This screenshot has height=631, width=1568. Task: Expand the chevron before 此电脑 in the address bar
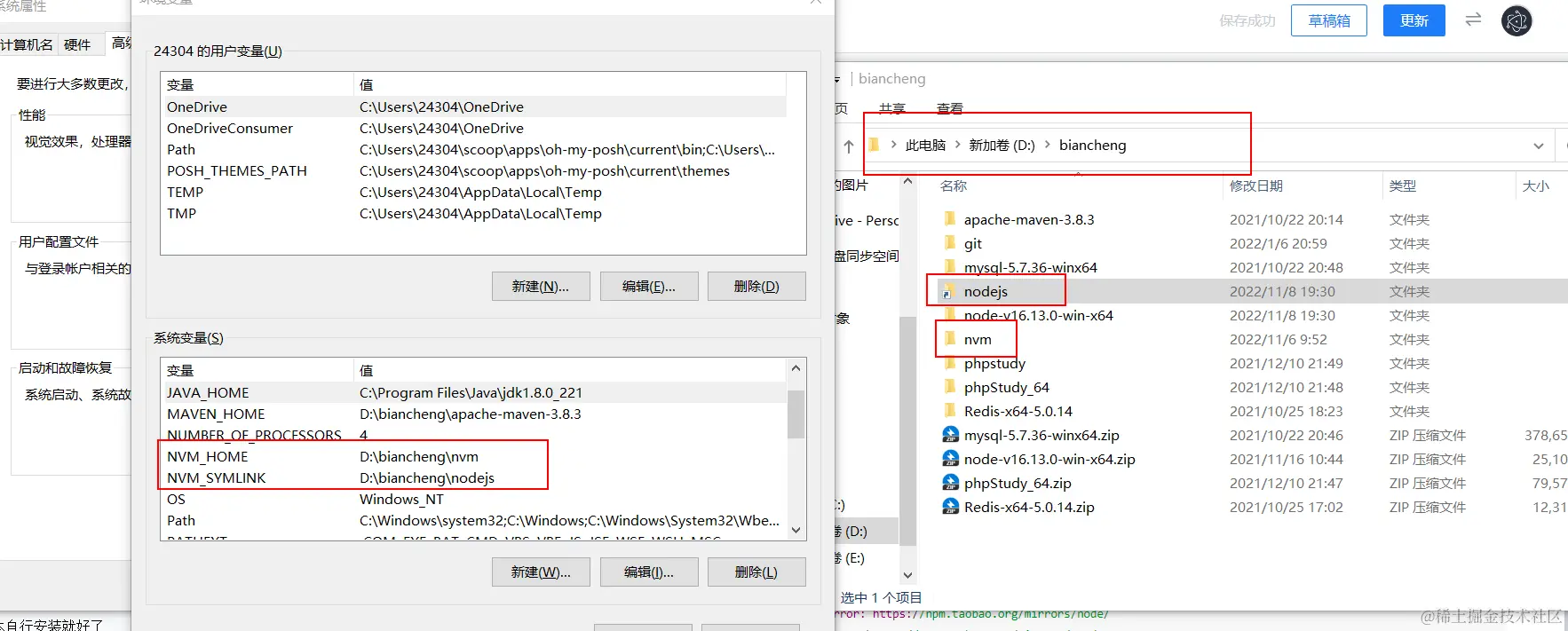click(x=893, y=145)
